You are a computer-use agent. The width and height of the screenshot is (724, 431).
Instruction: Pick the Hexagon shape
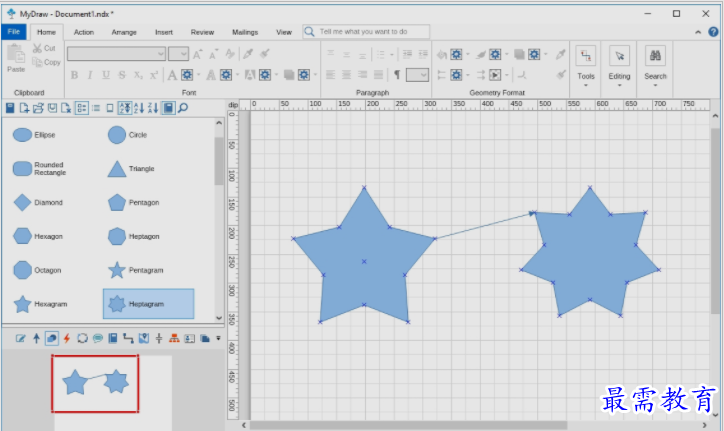(x=38, y=236)
